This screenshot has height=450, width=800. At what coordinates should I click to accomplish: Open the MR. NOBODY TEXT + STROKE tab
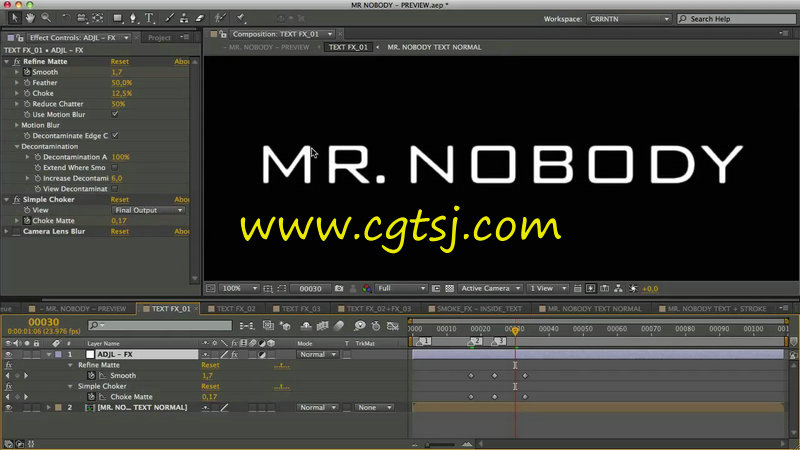coord(716,309)
